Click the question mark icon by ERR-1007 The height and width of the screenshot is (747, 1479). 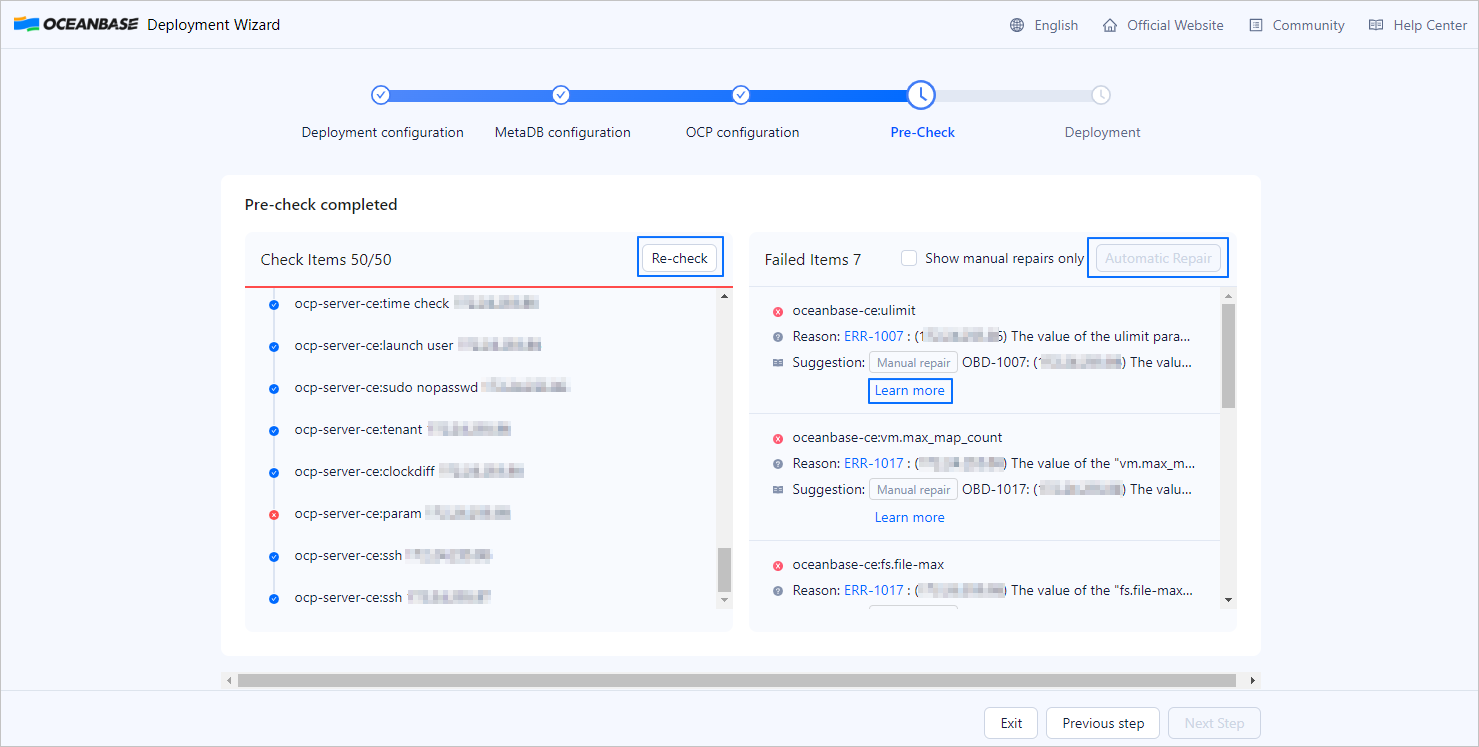(778, 337)
